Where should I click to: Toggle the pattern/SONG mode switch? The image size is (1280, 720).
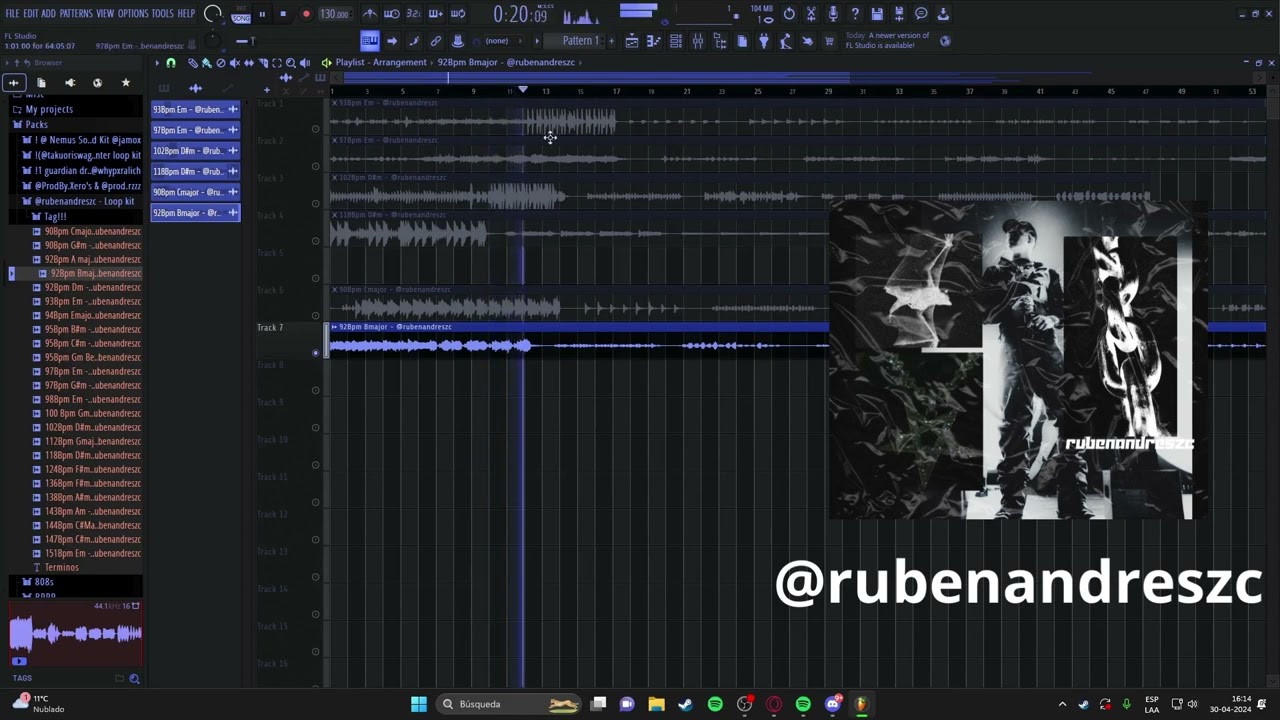pos(241,14)
